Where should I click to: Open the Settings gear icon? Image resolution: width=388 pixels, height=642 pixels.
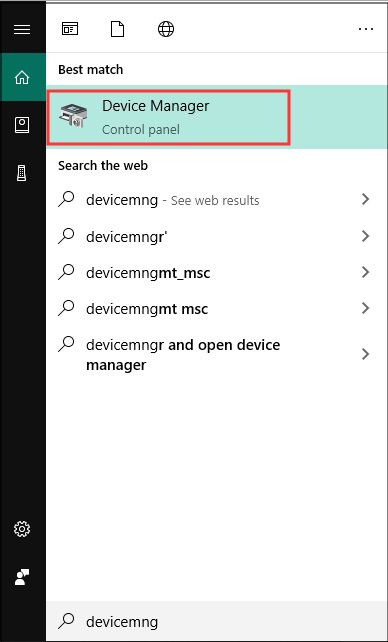[22, 529]
